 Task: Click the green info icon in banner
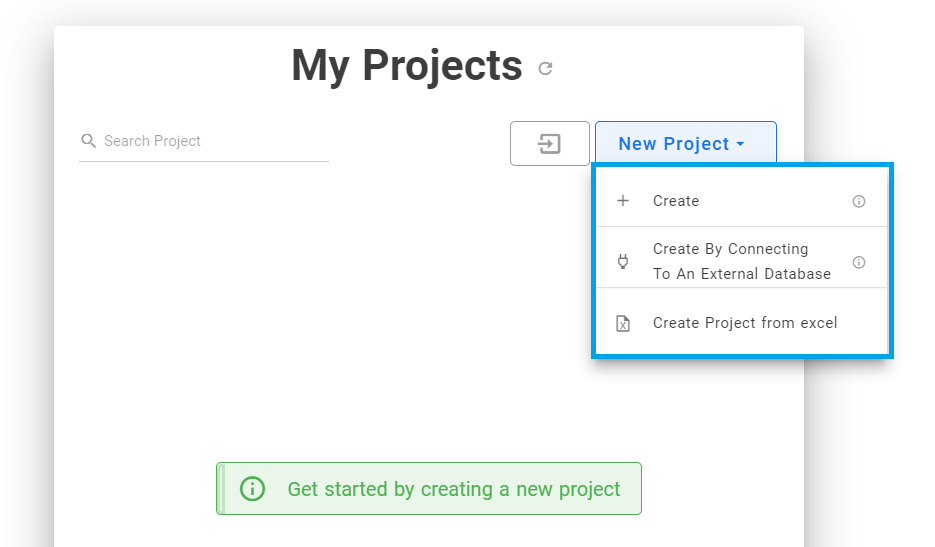(252, 489)
